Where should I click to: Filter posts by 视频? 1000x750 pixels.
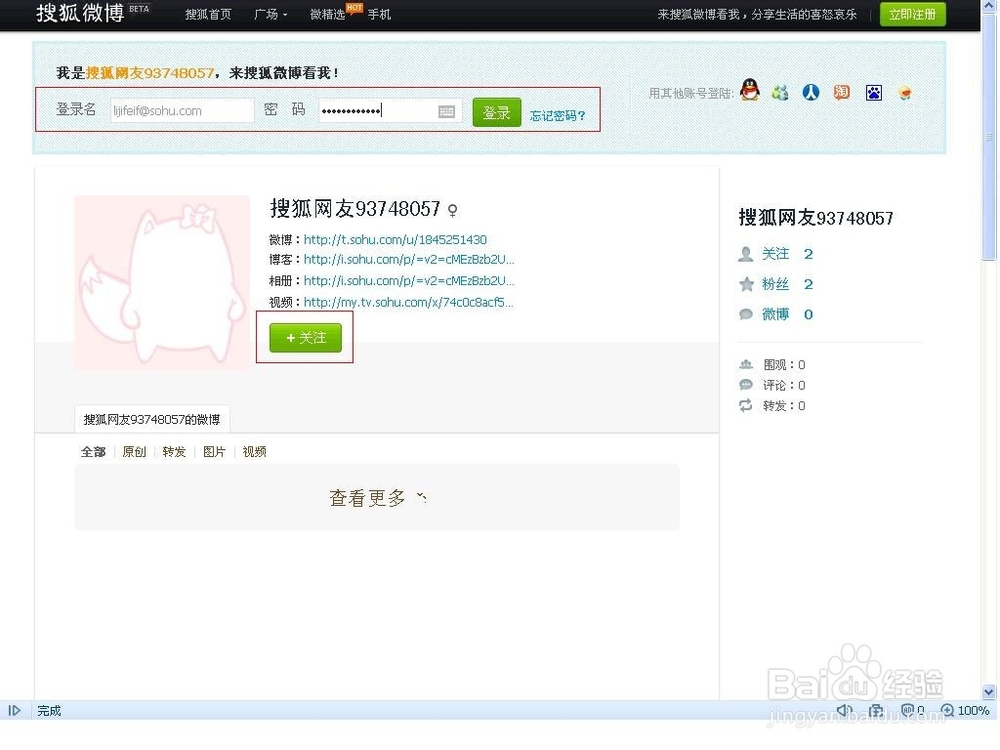tap(254, 452)
